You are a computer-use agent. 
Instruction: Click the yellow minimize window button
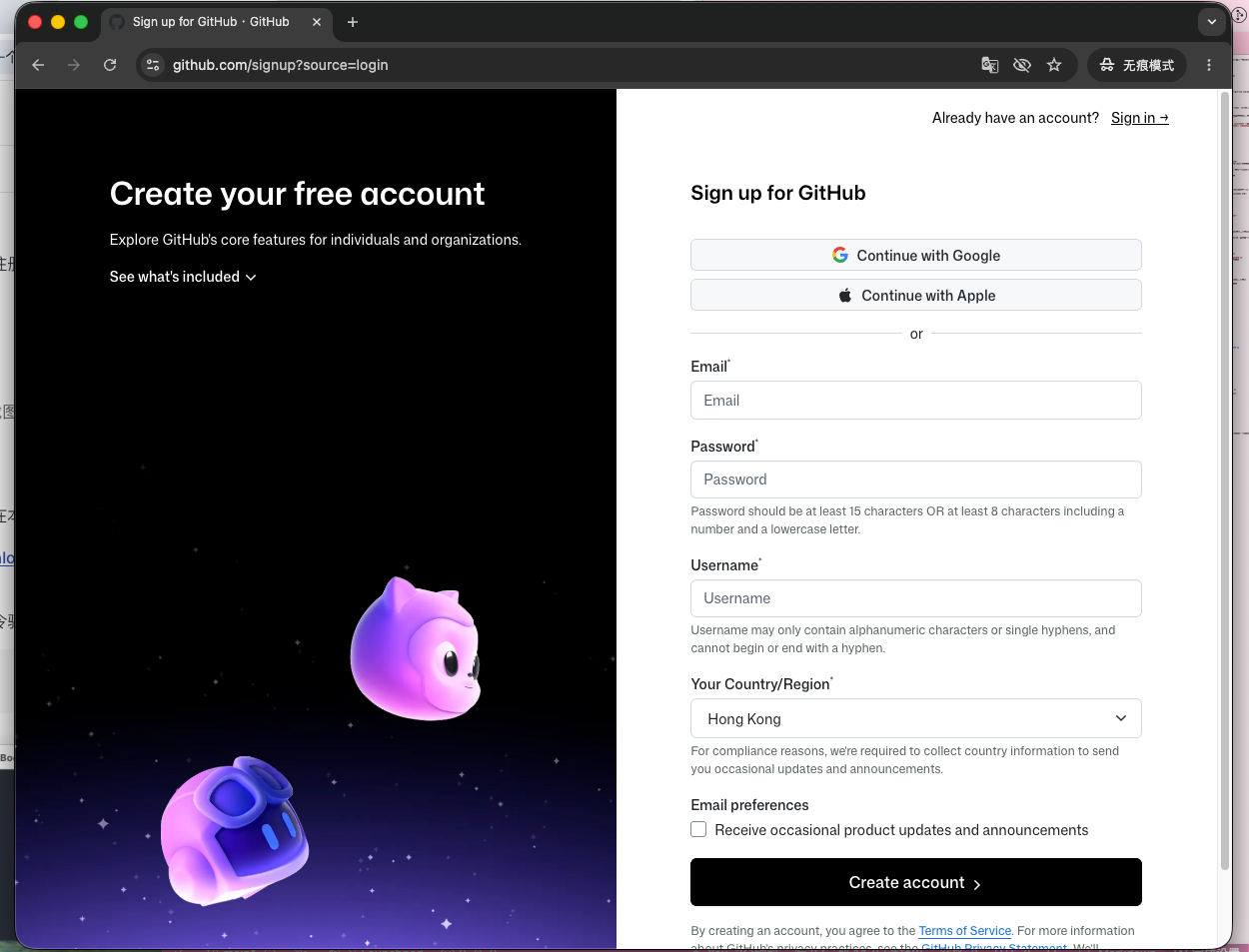[x=58, y=22]
